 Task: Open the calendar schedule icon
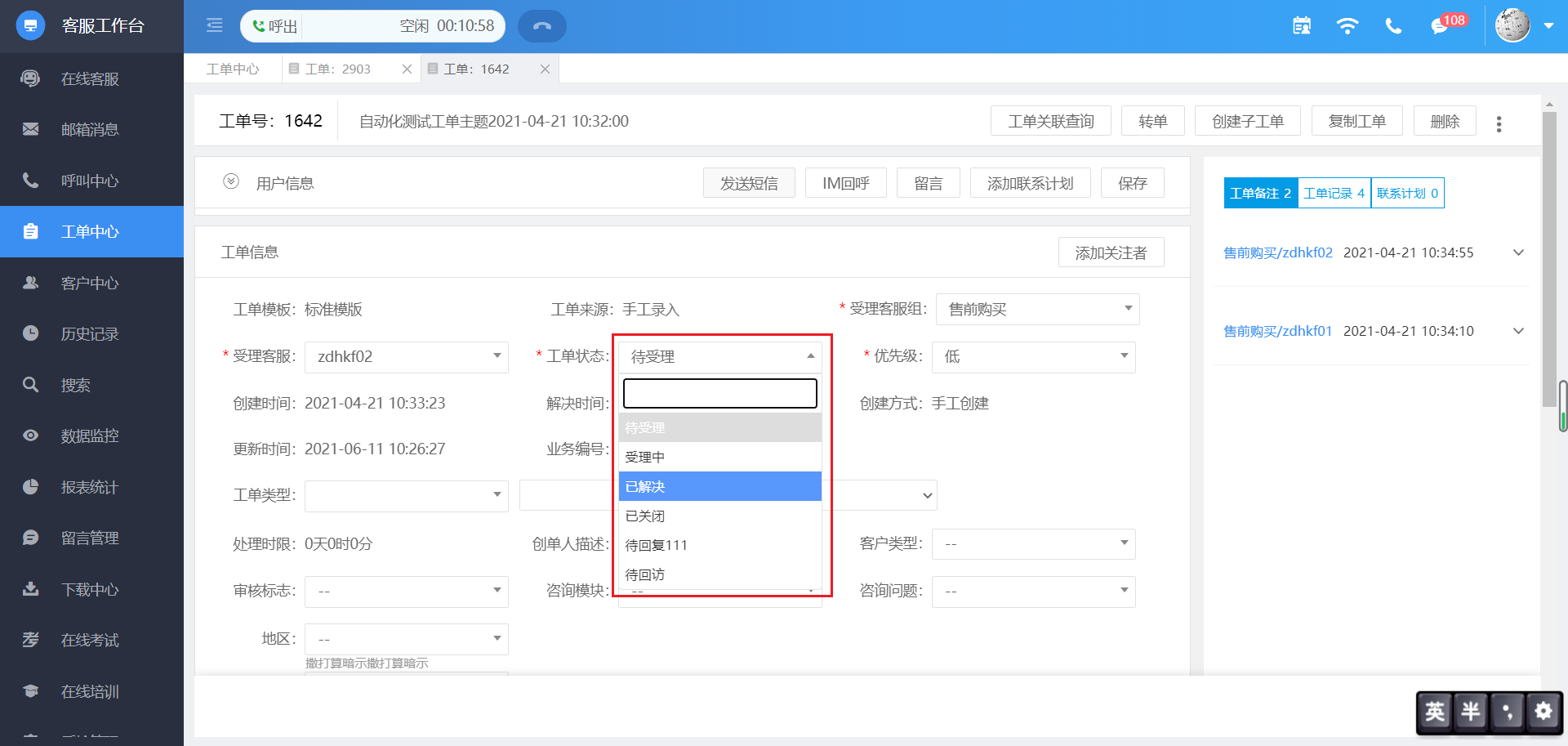[1302, 26]
